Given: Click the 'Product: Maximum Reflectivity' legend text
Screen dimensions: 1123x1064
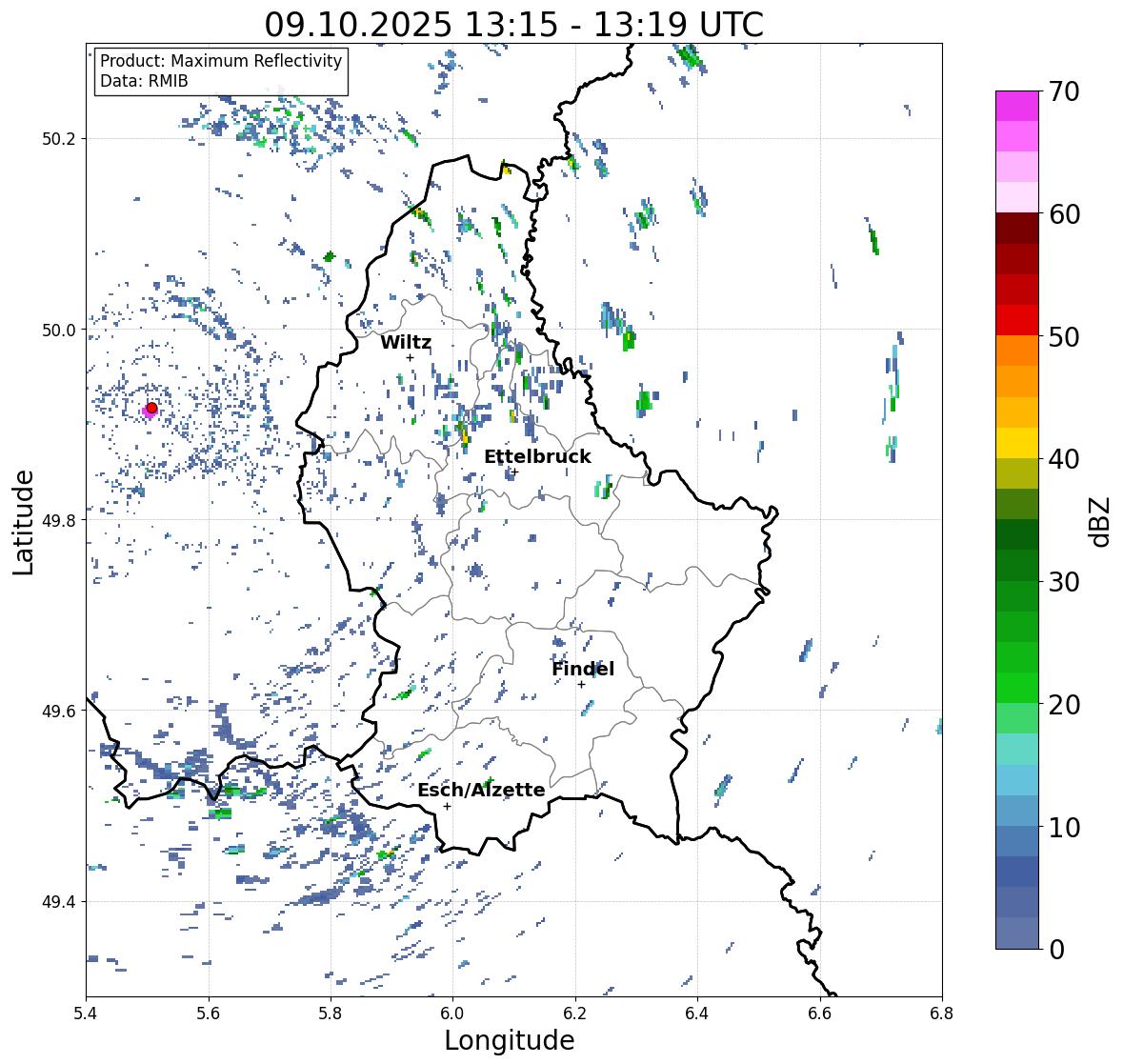Looking at the screenshot, I should pyautogui.click(x=221, y=61).
